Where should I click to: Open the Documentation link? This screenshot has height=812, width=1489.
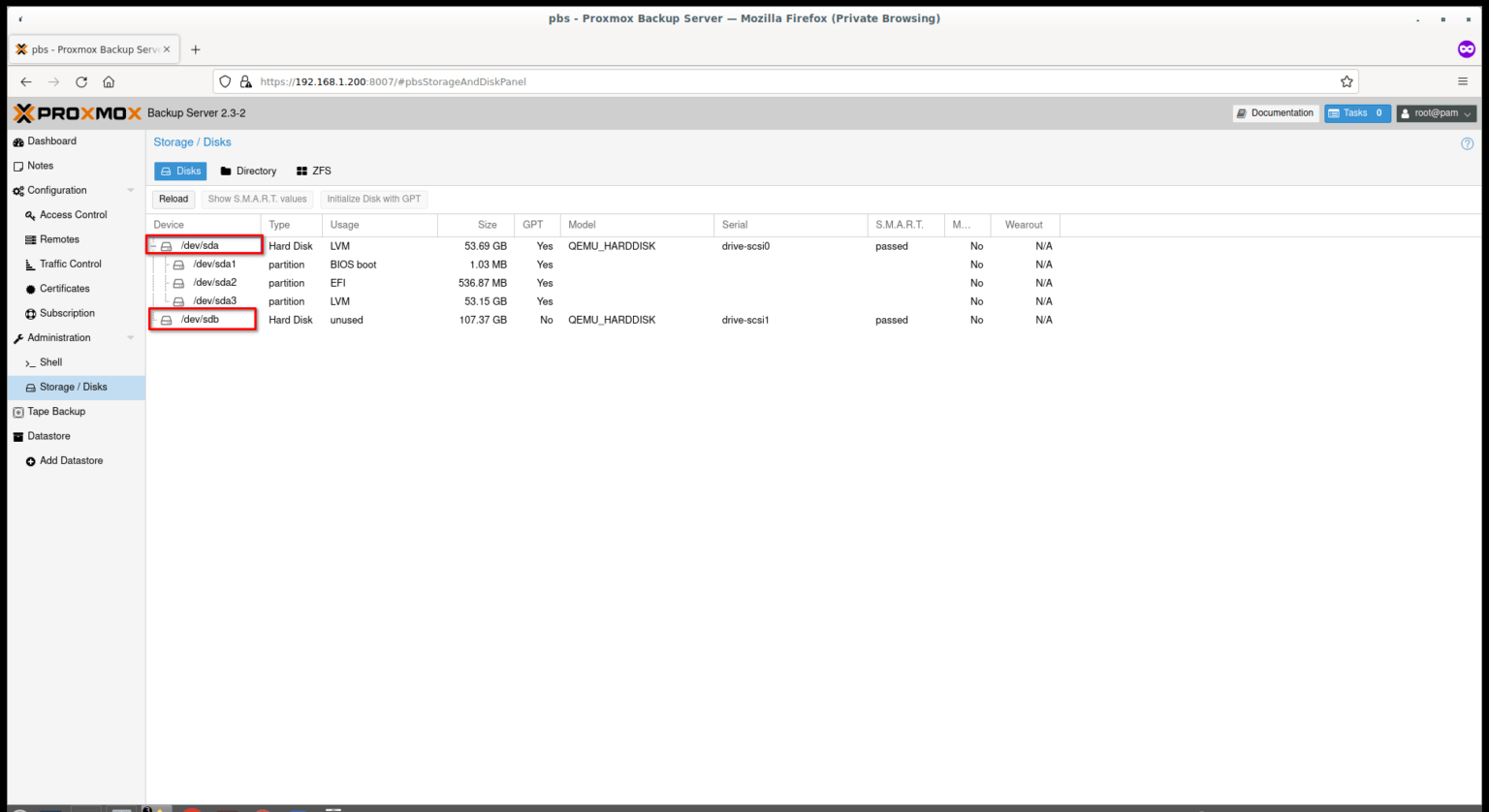[x=1275, y=113]
